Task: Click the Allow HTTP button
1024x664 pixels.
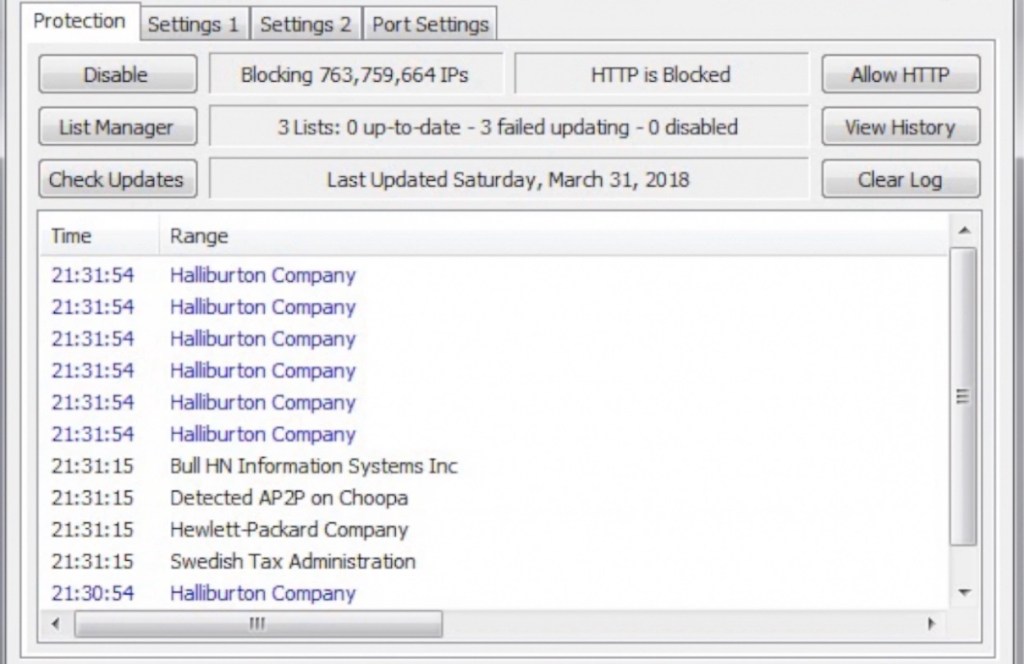Action: [x=900, y=74]
